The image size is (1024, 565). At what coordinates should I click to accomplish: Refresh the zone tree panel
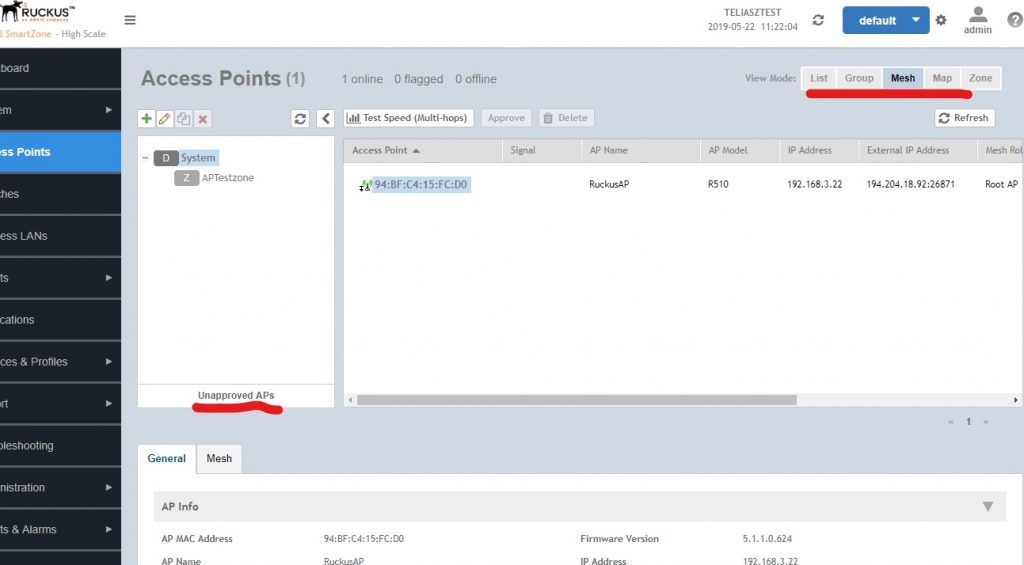[300, 119]
